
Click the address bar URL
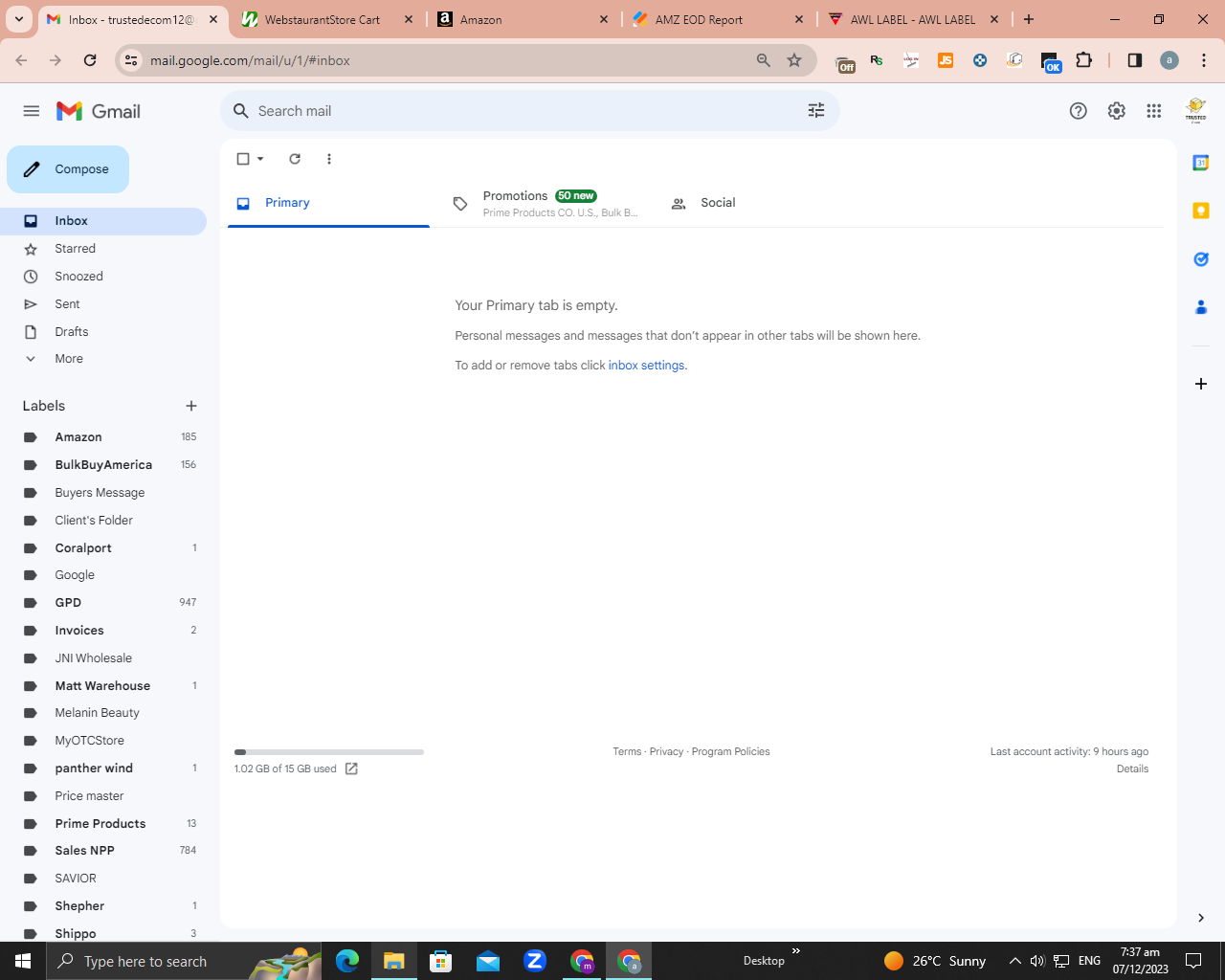coord(250,60)
